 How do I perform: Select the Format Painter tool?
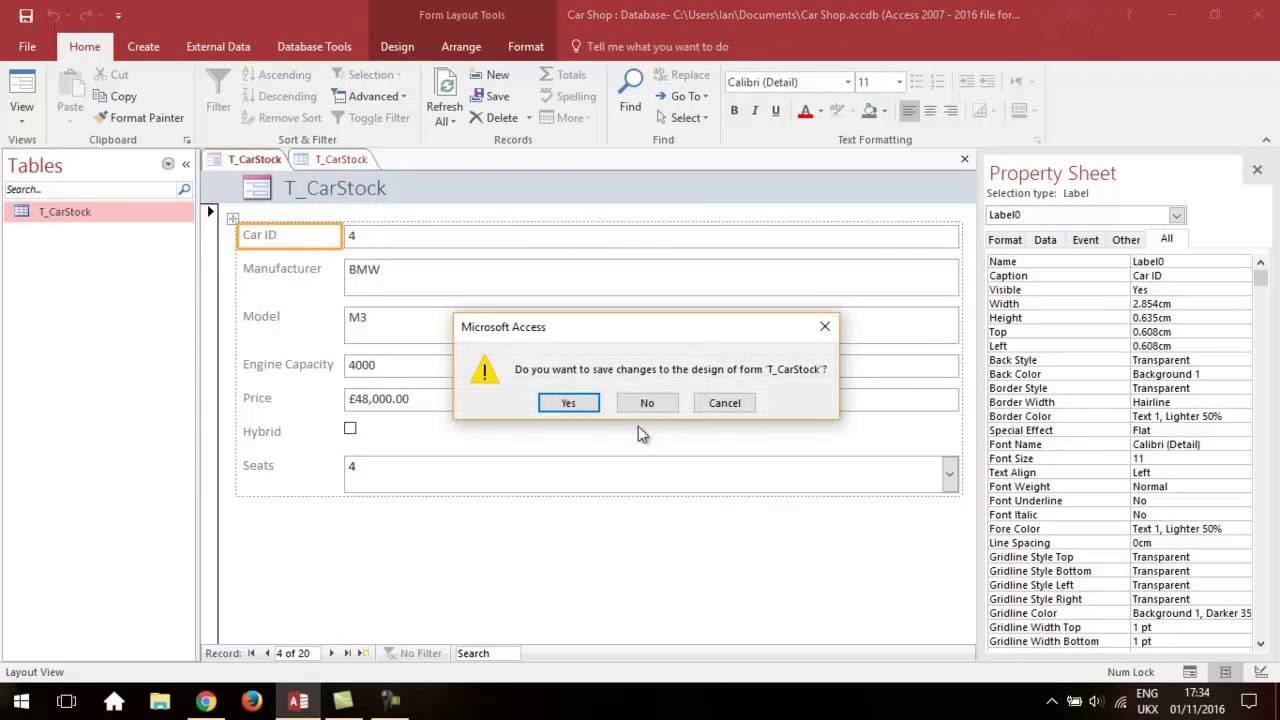(139, 117)
